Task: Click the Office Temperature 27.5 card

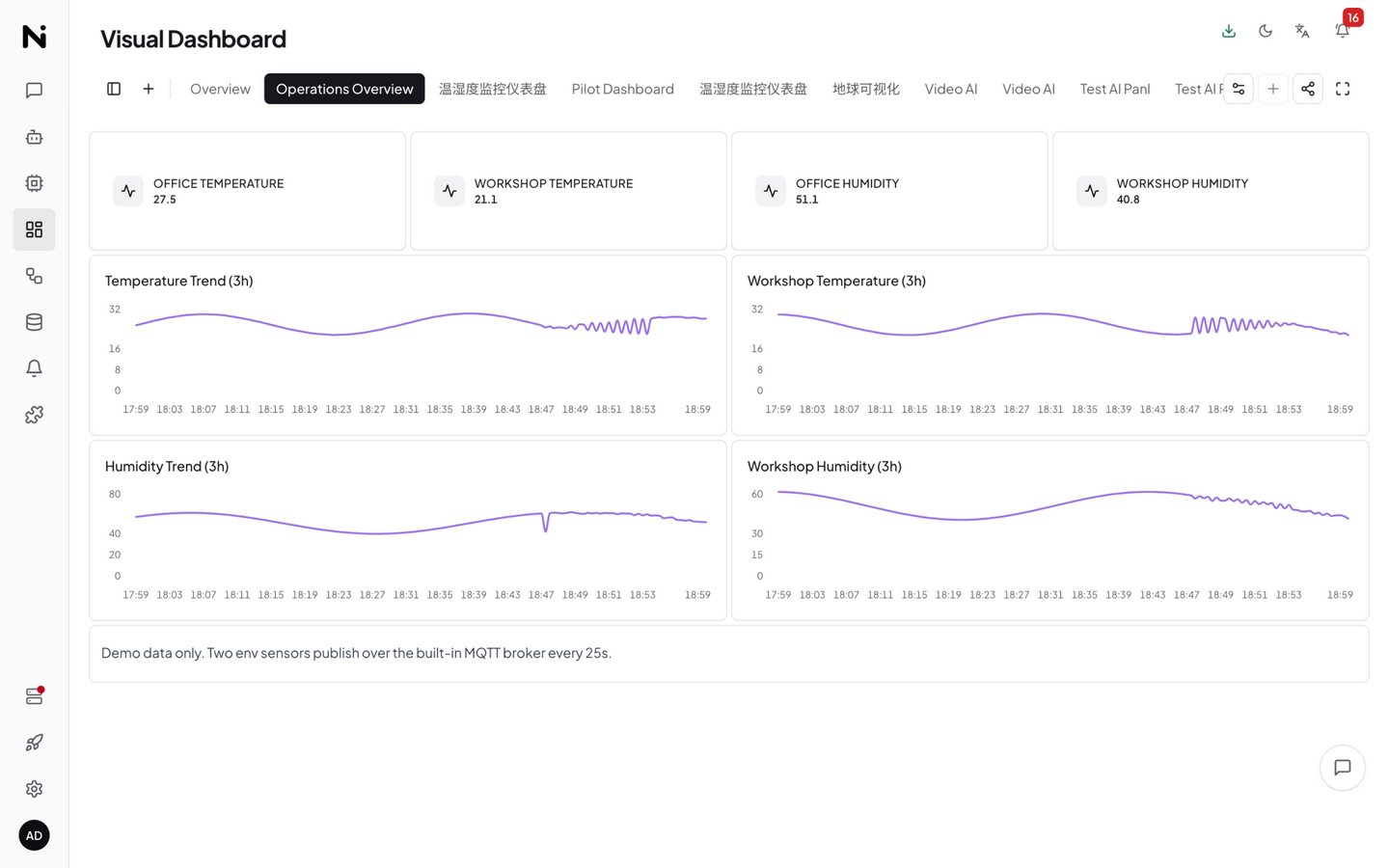Action: coord(247,191)
